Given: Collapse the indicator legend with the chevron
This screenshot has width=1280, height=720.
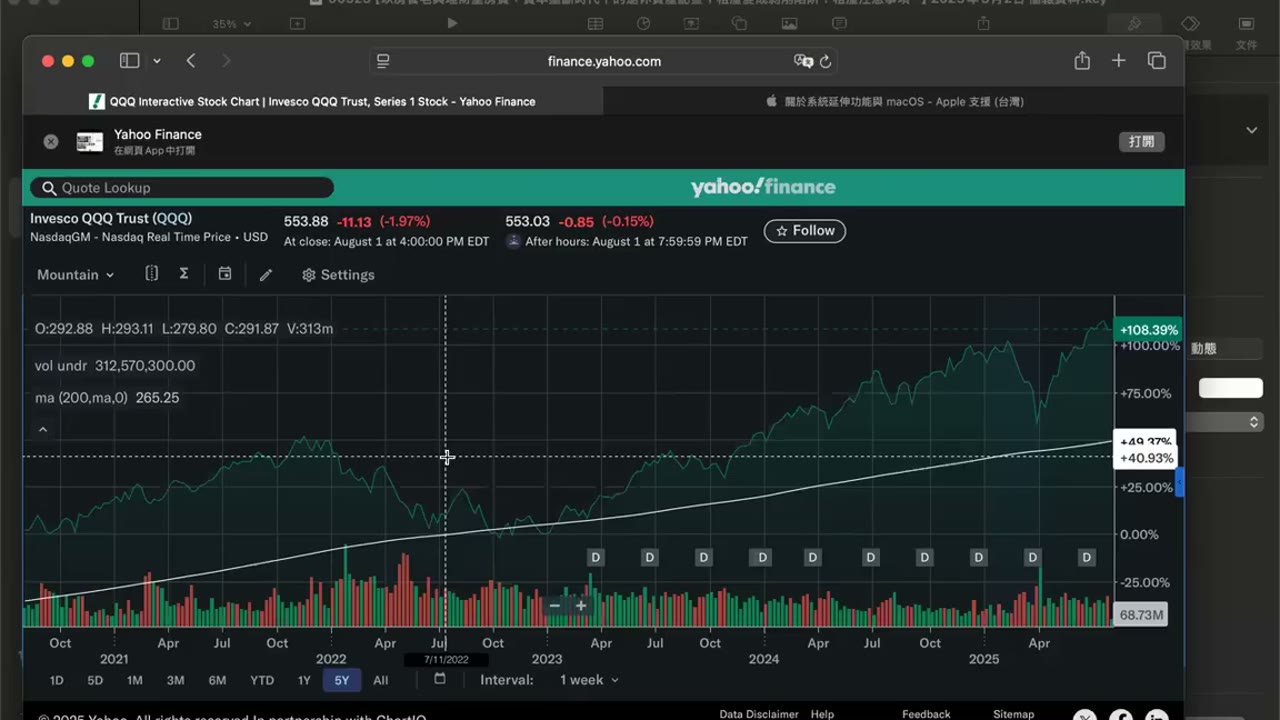Looking at the screenshot, I should [43, 430].
